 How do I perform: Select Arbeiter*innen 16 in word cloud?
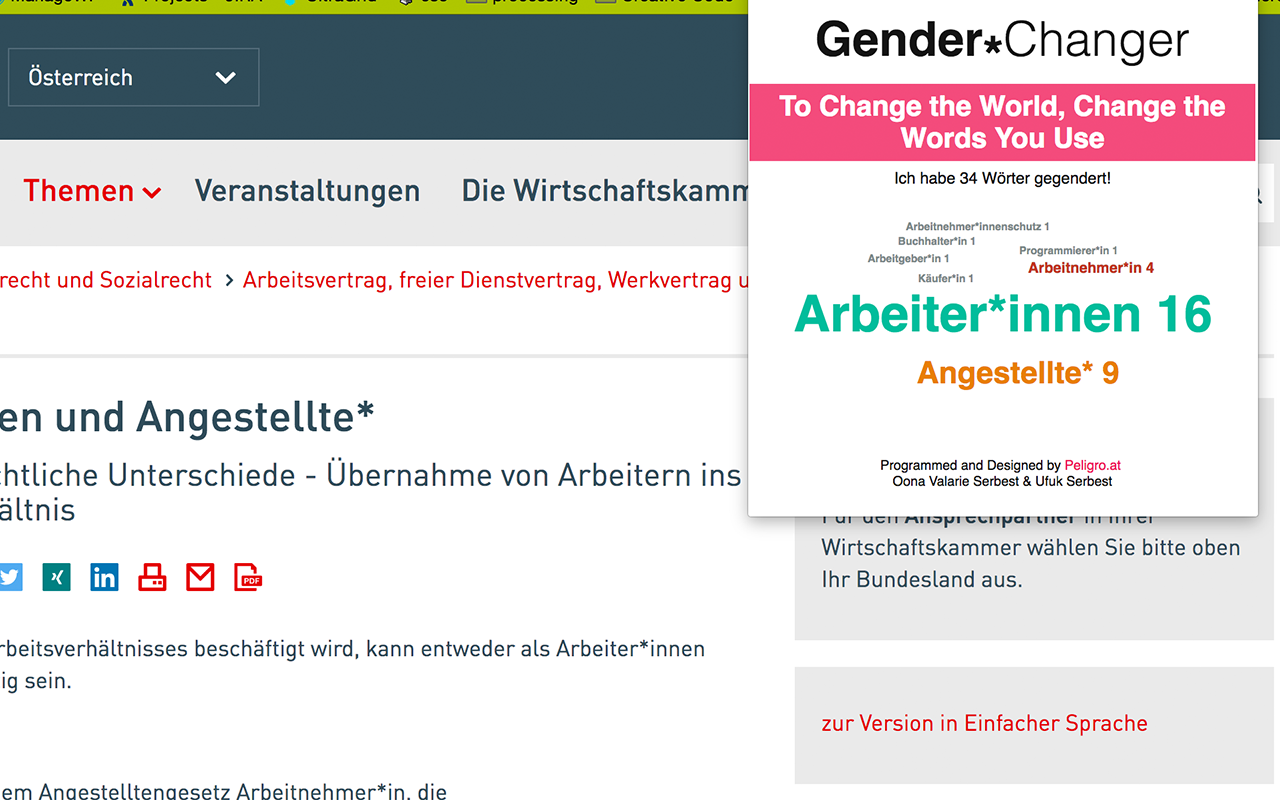click(x=1003, y=314)
